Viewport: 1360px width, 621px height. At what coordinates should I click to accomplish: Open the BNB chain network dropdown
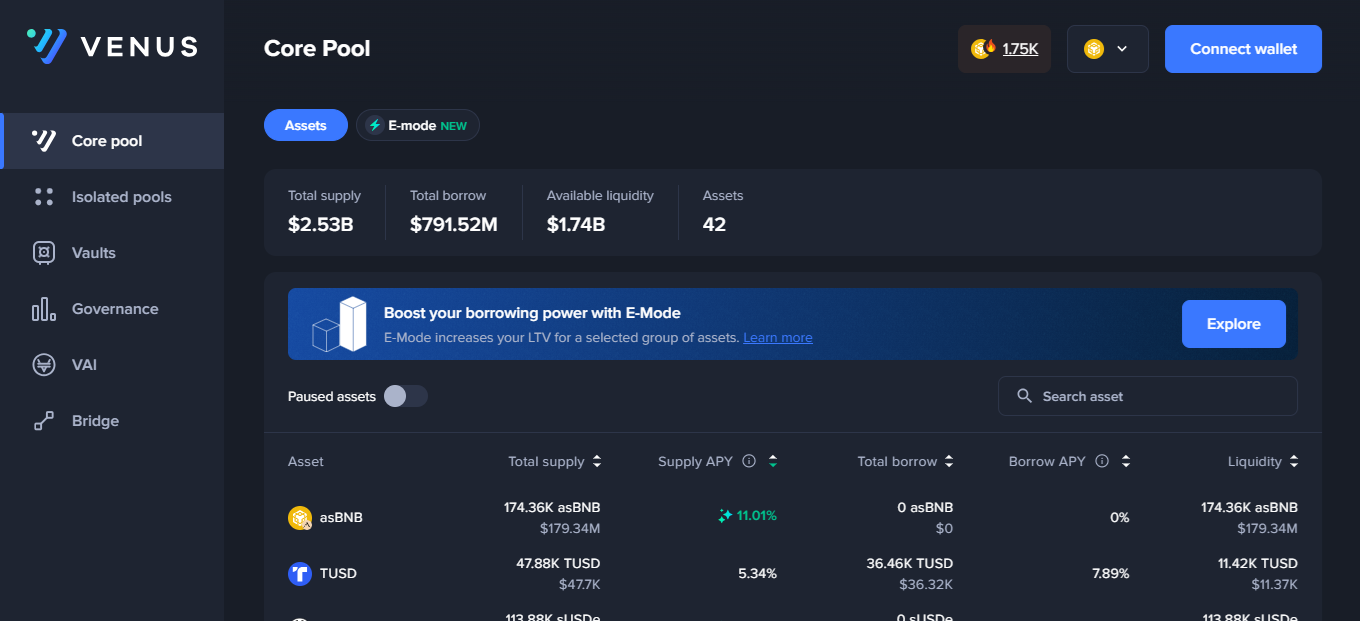pyautogui.click(x=1107, y=49)
